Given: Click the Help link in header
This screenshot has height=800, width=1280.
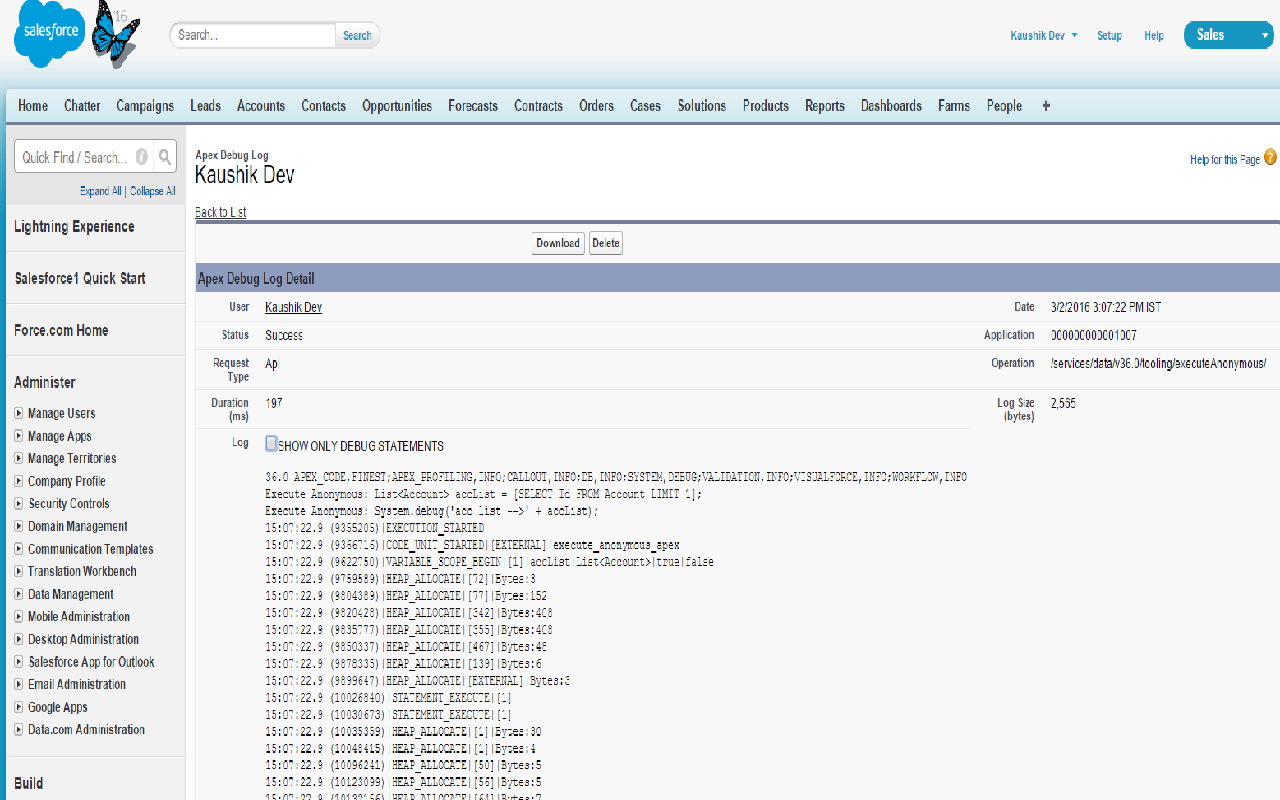Looking at the screenshot, I should (1154, 35).
